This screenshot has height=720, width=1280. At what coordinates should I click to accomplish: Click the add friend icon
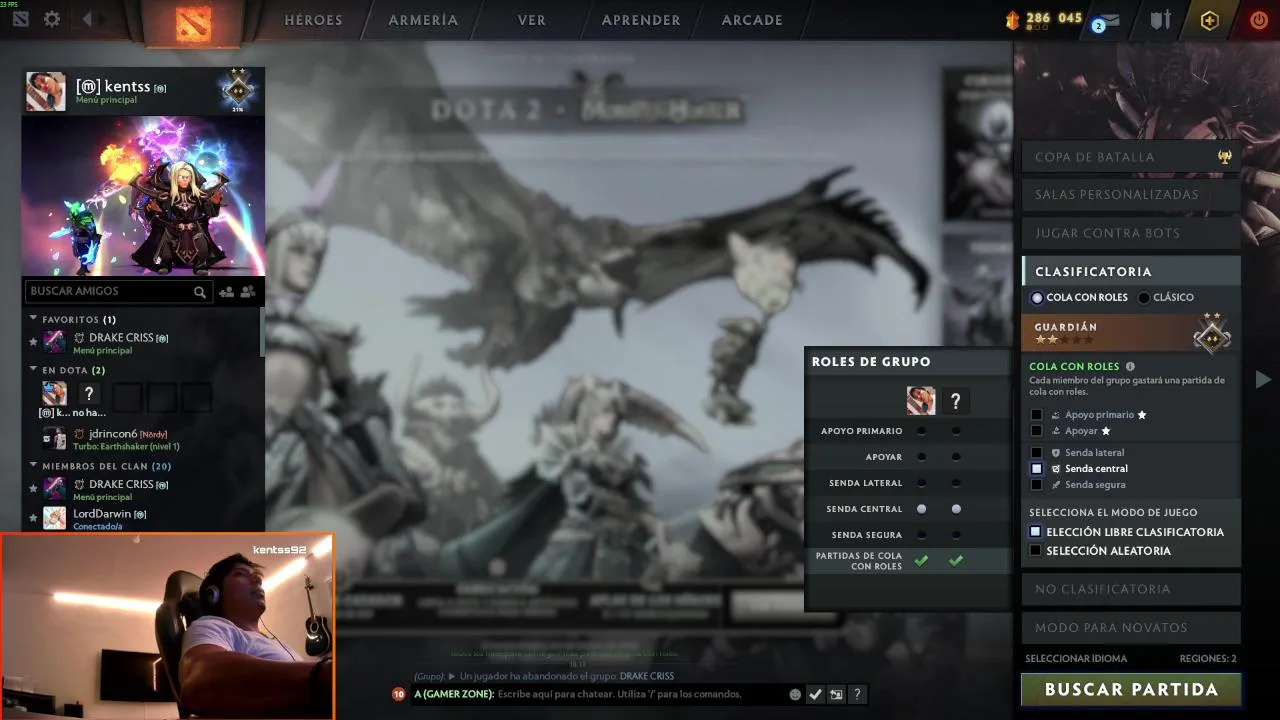click(x=226, y=292)
